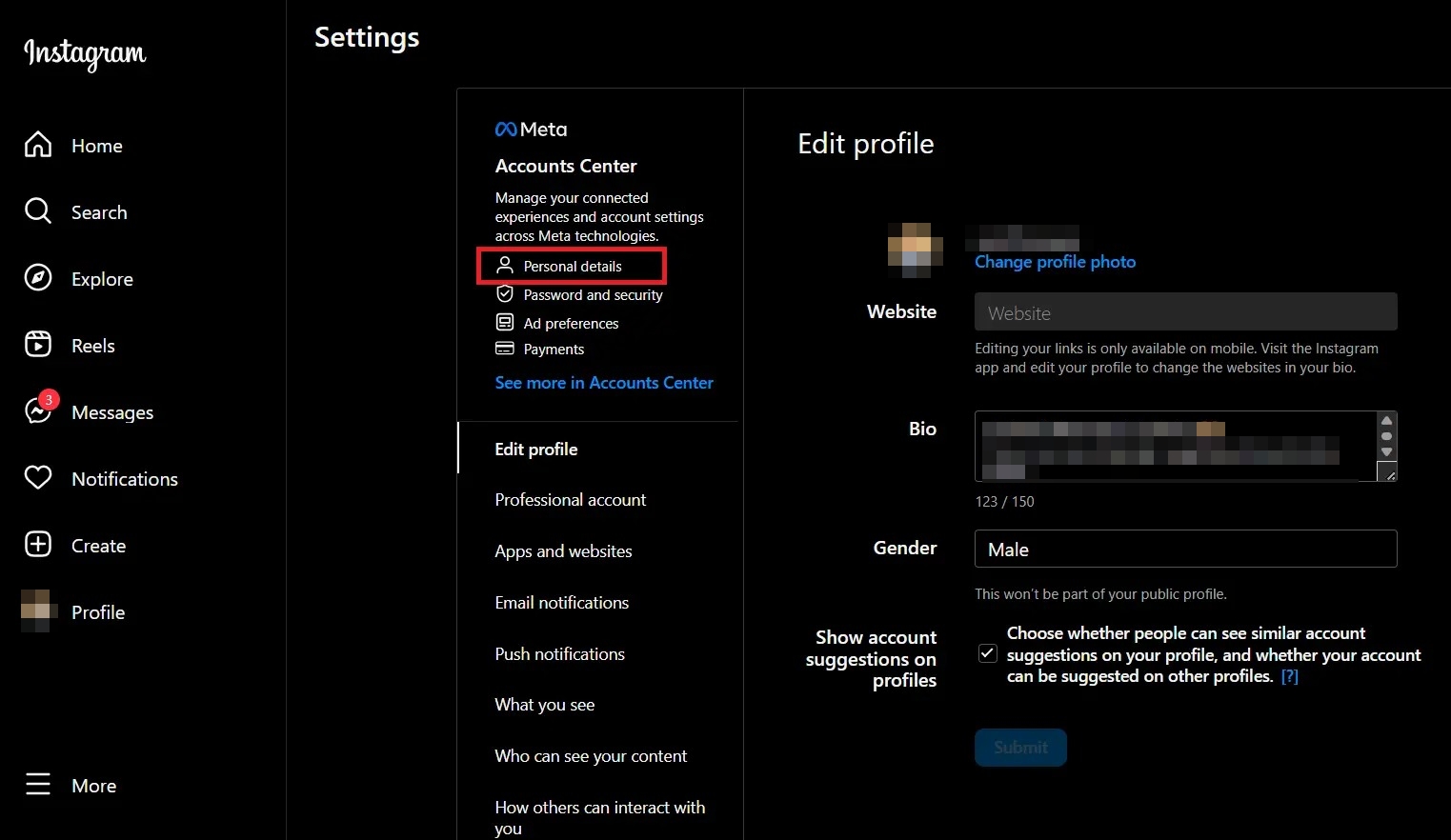Click the unread messages badge showing 3
Image resolution: width=1451 pixels, height=840 pixels.
[x=49, y=400]
